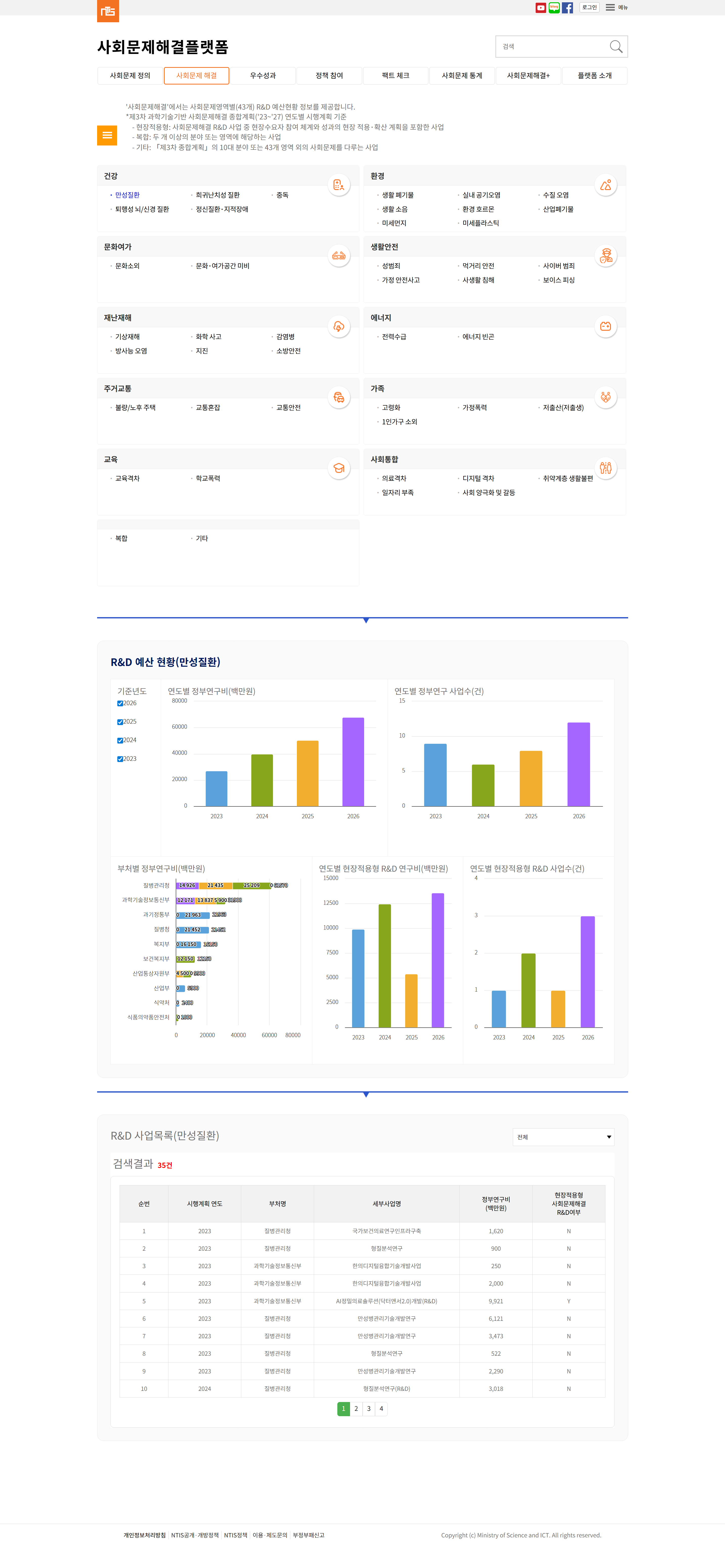Open the Naver blog icon

(554, 8)
